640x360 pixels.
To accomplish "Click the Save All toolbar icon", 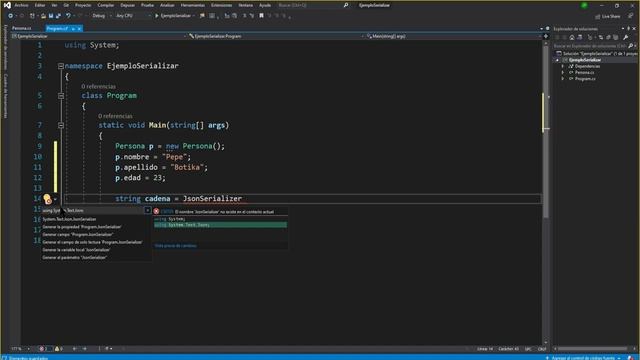I will click(58, 16).
